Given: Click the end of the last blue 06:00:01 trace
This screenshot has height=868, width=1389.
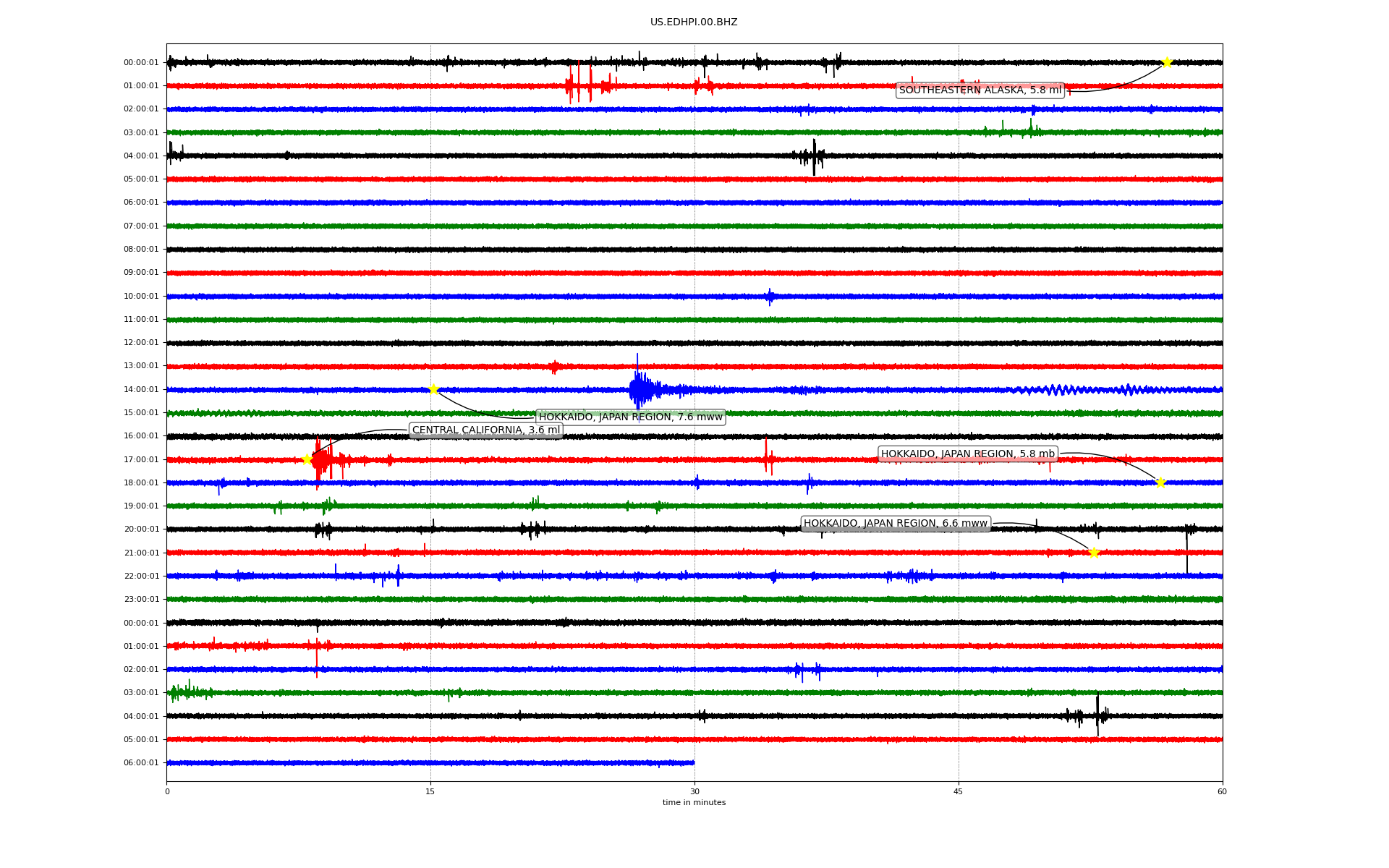Looking at the screenshot, I should click(692, 762).
